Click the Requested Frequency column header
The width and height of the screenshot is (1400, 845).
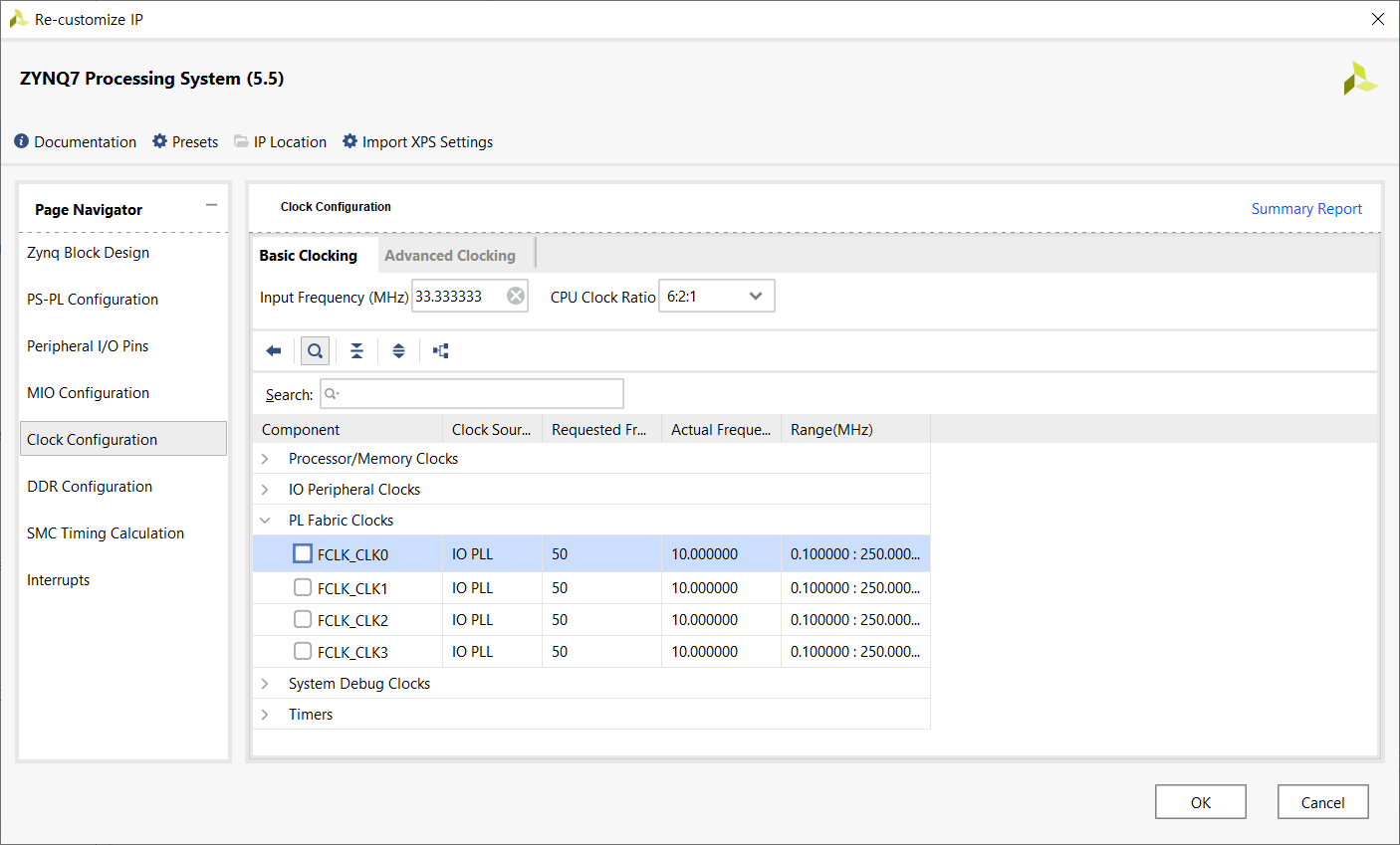(601, 429)
